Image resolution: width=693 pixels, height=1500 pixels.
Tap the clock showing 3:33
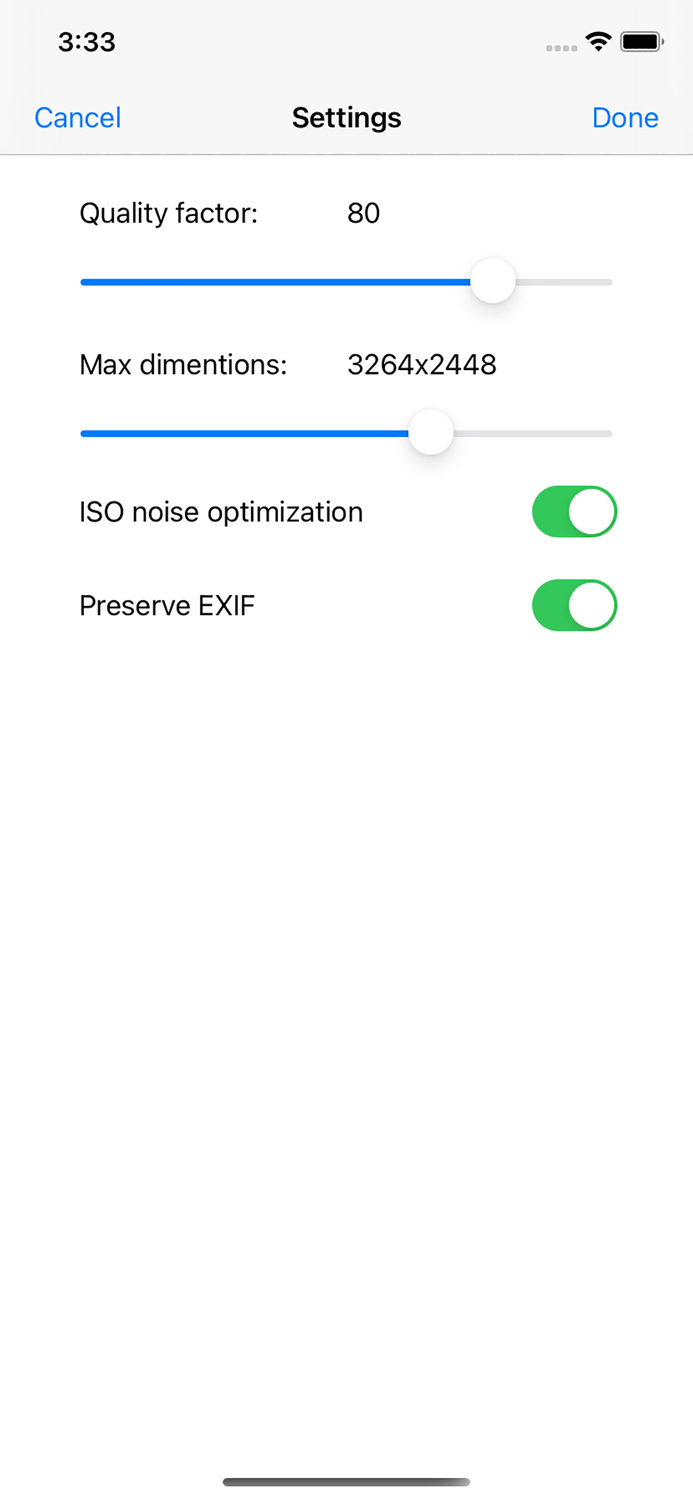click(86, 42)
